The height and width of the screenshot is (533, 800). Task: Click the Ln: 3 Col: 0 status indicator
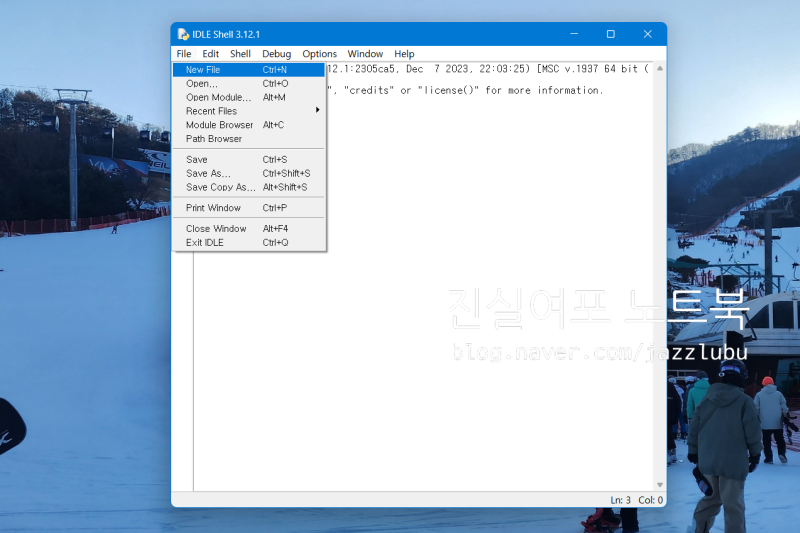[x=636, y=500]
